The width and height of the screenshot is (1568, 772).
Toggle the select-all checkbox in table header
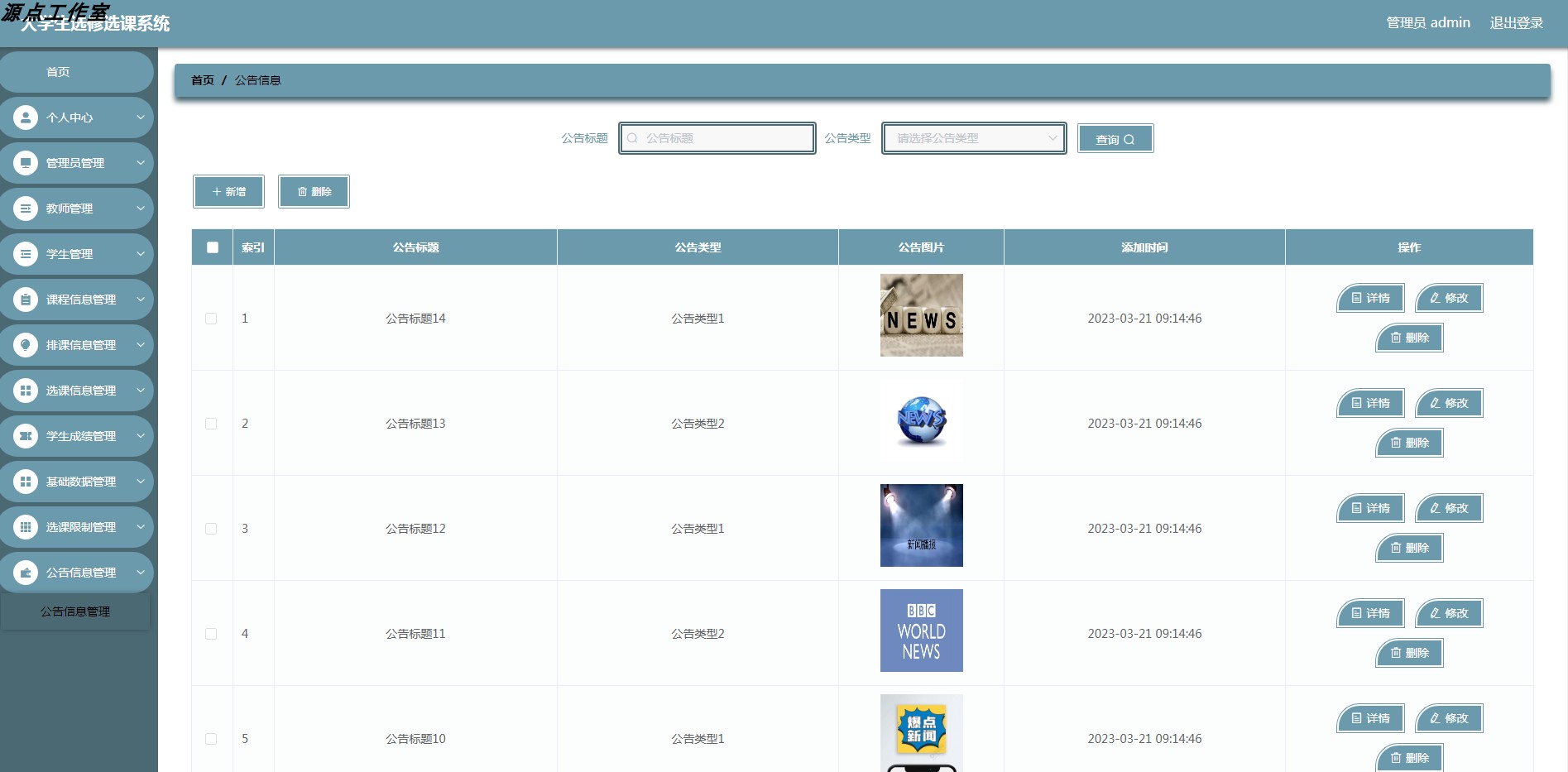(212, 247)
